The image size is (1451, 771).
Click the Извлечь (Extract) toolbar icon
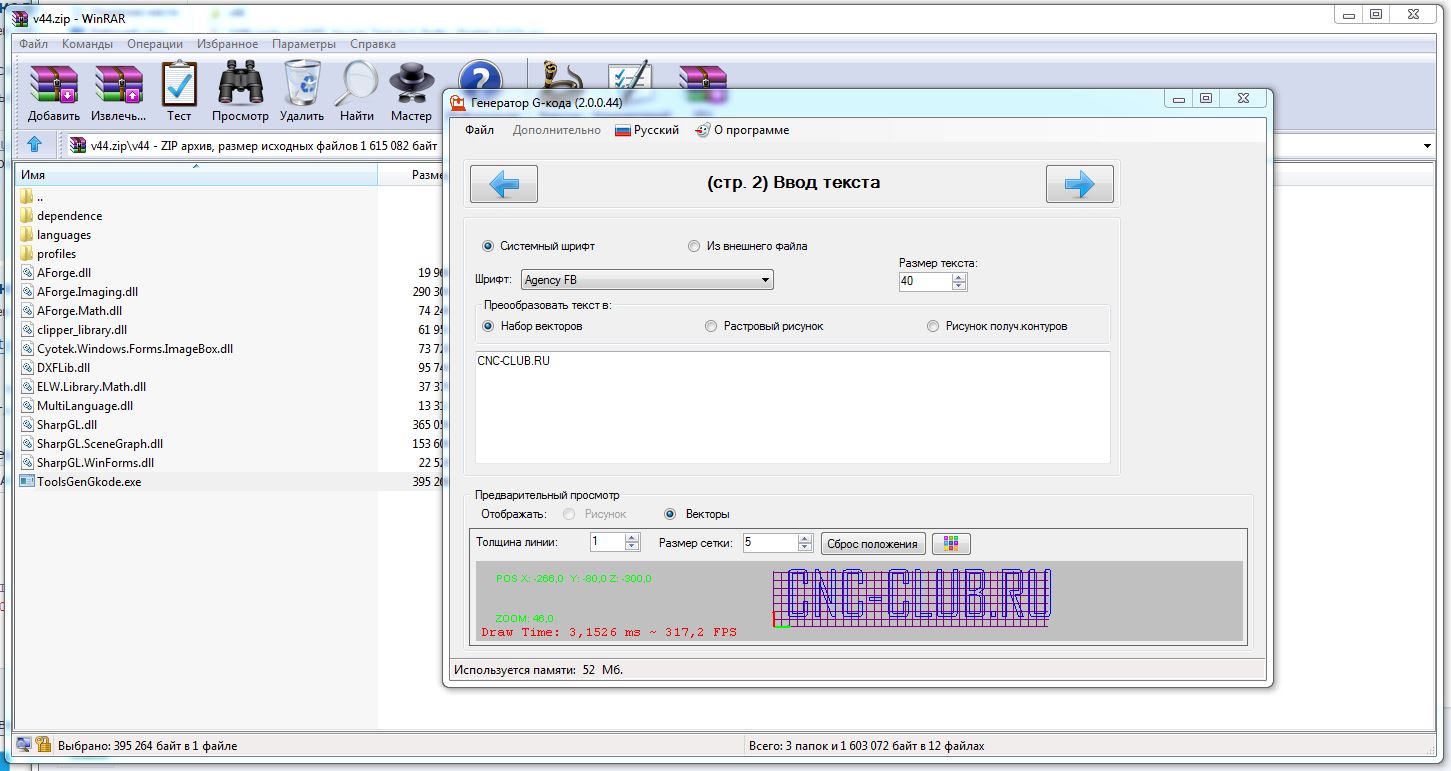pos(119,85)
